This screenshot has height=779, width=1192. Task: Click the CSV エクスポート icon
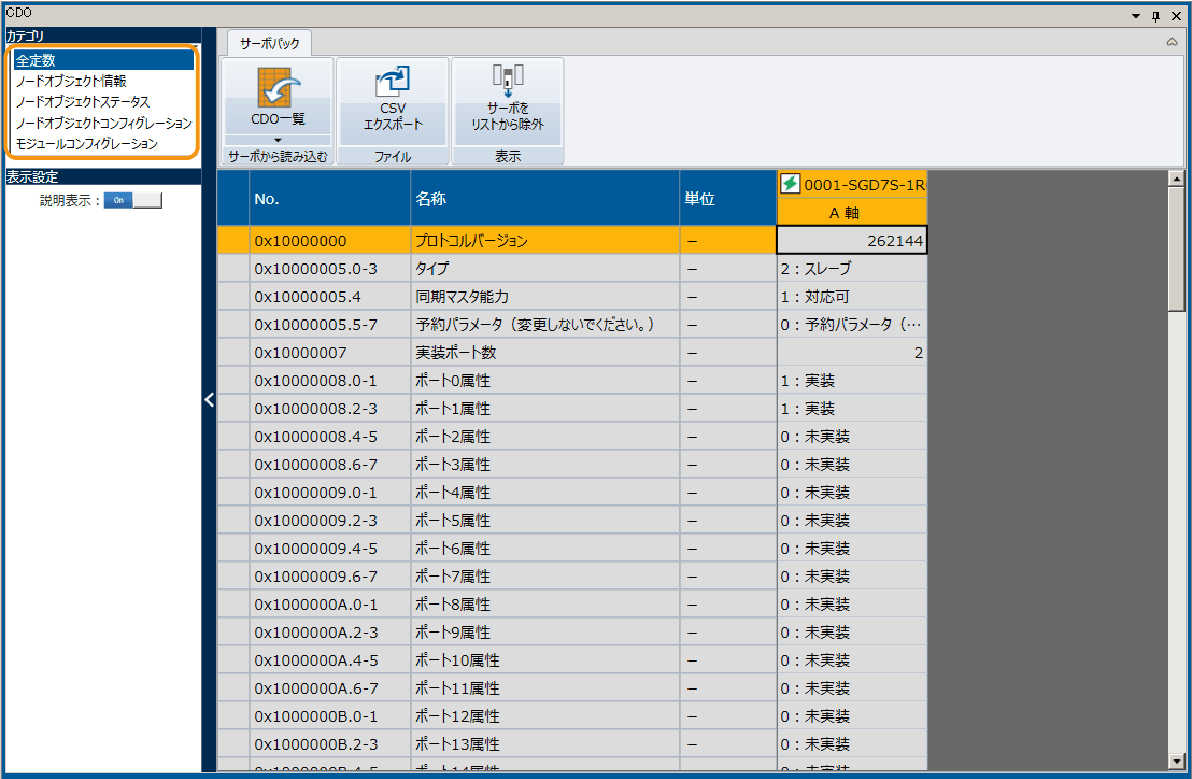point(392,82)
